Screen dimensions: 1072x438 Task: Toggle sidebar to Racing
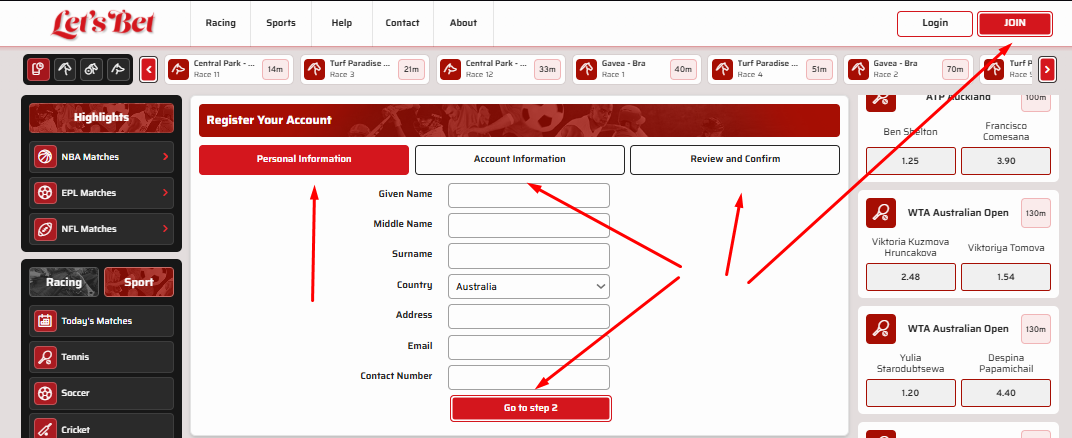point(64,282)
